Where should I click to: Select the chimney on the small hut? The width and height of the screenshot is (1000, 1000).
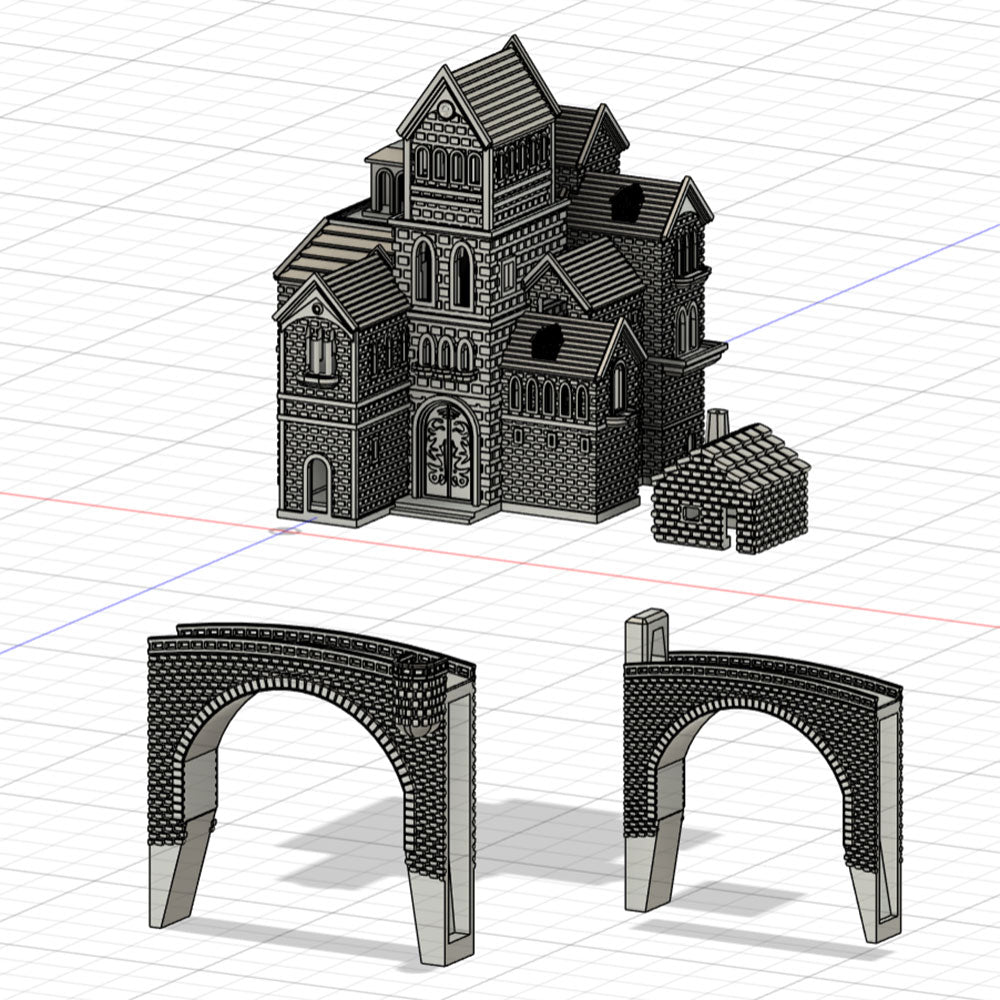click(717, 424)
